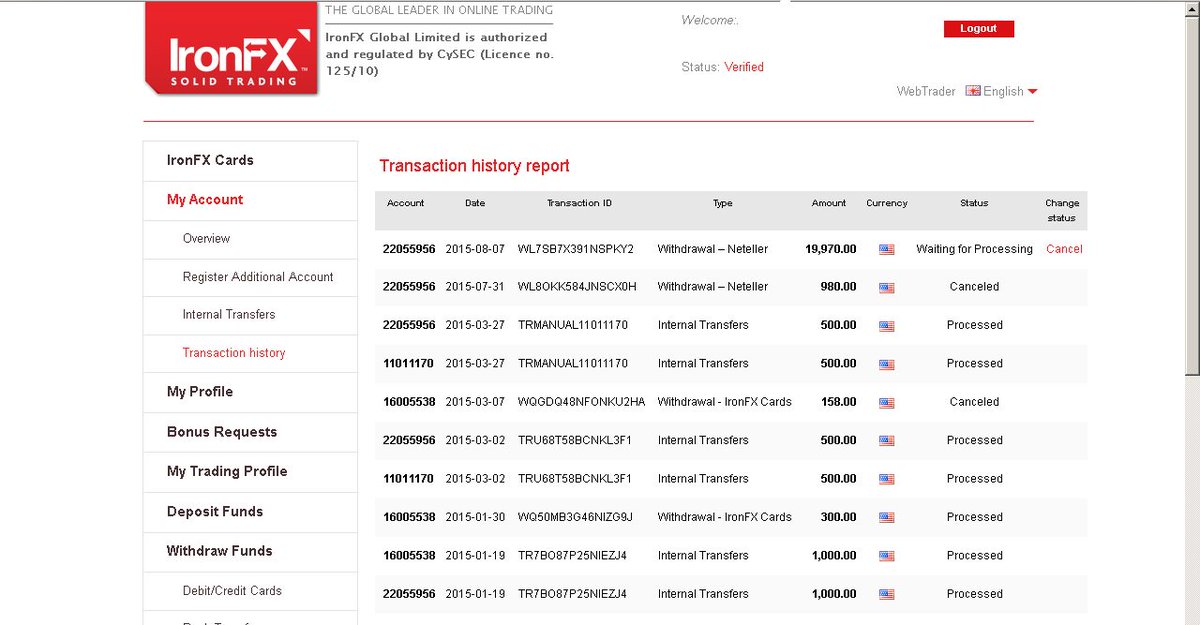Click the browser vertical scrollbar thumb

(1192, 195)
